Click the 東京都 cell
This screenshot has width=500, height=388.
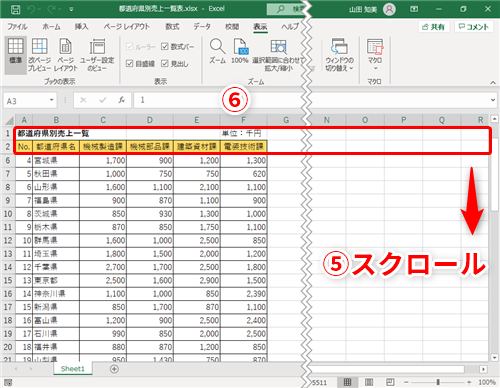[56, 280]
